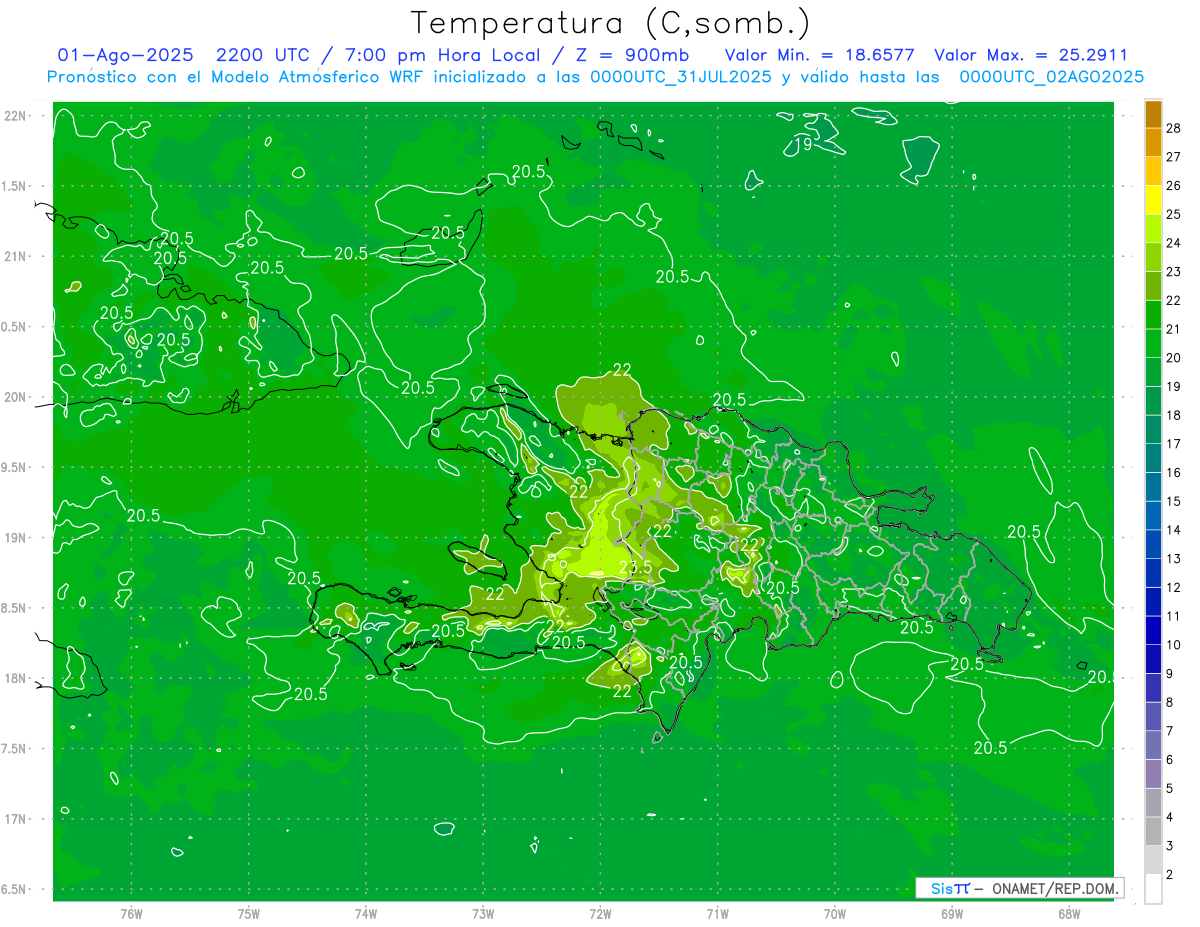Click the '72W' longitude axis label

click(x=600, y=913)
